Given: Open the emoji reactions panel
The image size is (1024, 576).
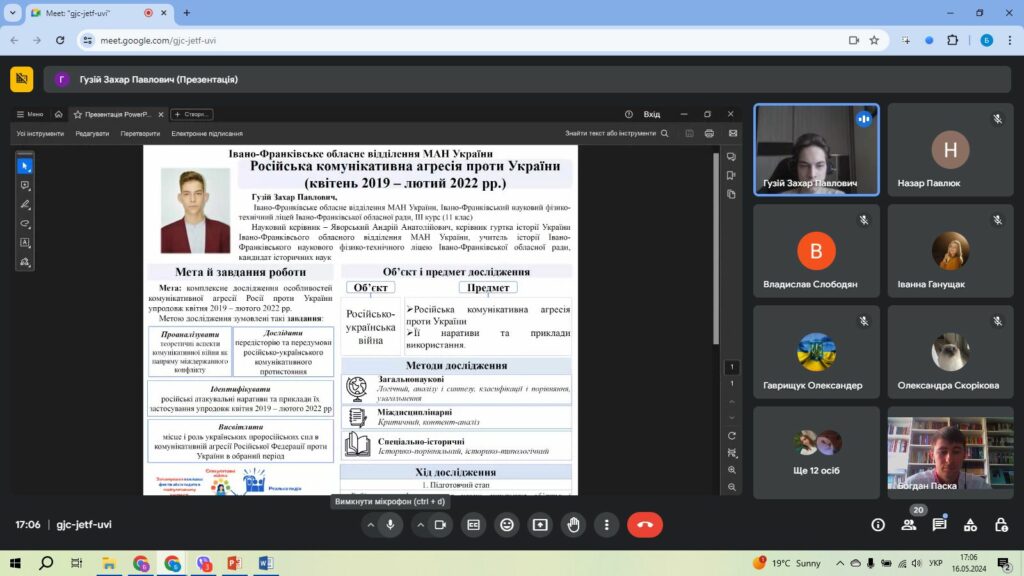Looking at the screenshot, I should click(x=507, y=524).
